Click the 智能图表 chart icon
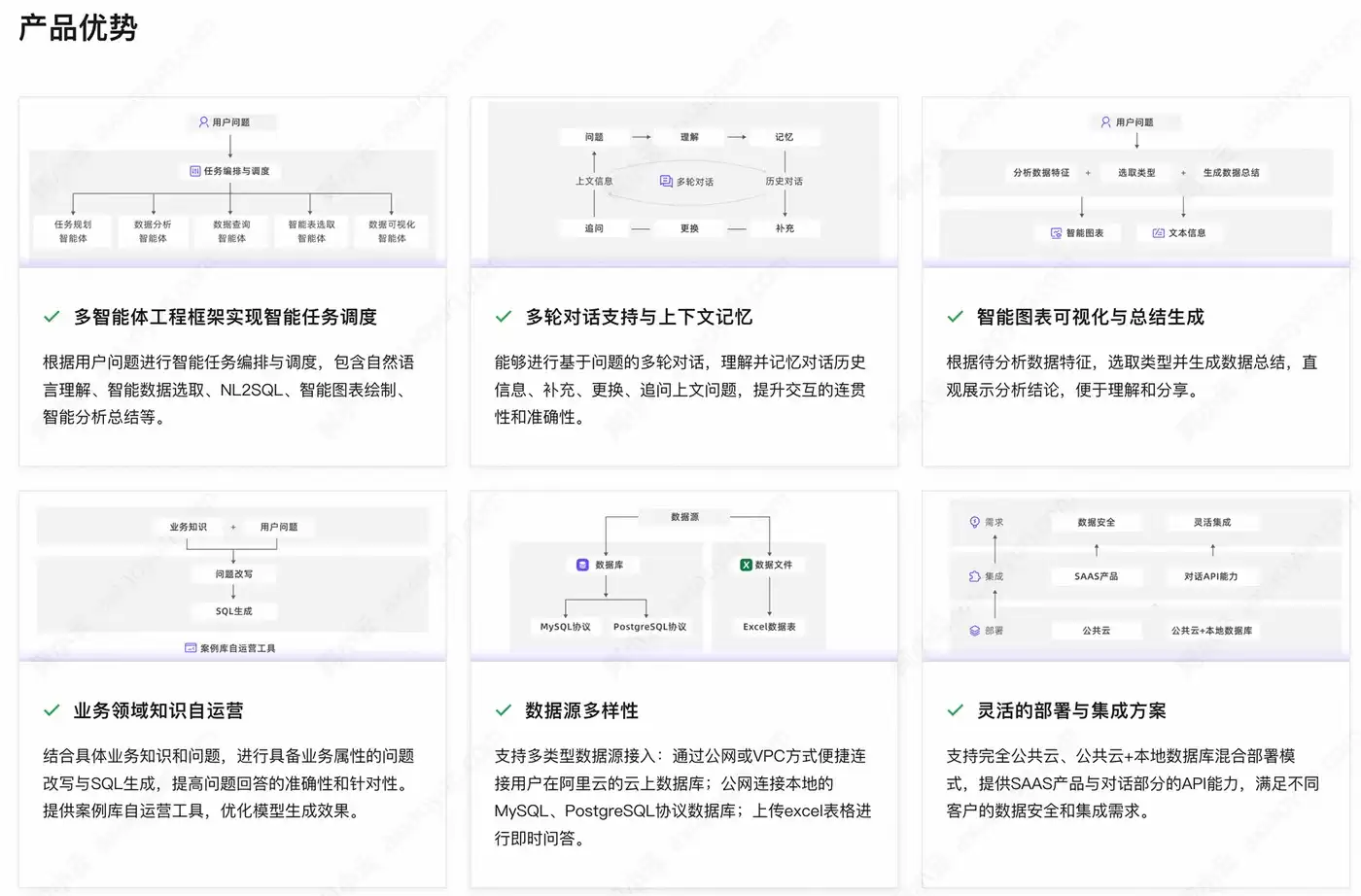 coord(1056,233)
